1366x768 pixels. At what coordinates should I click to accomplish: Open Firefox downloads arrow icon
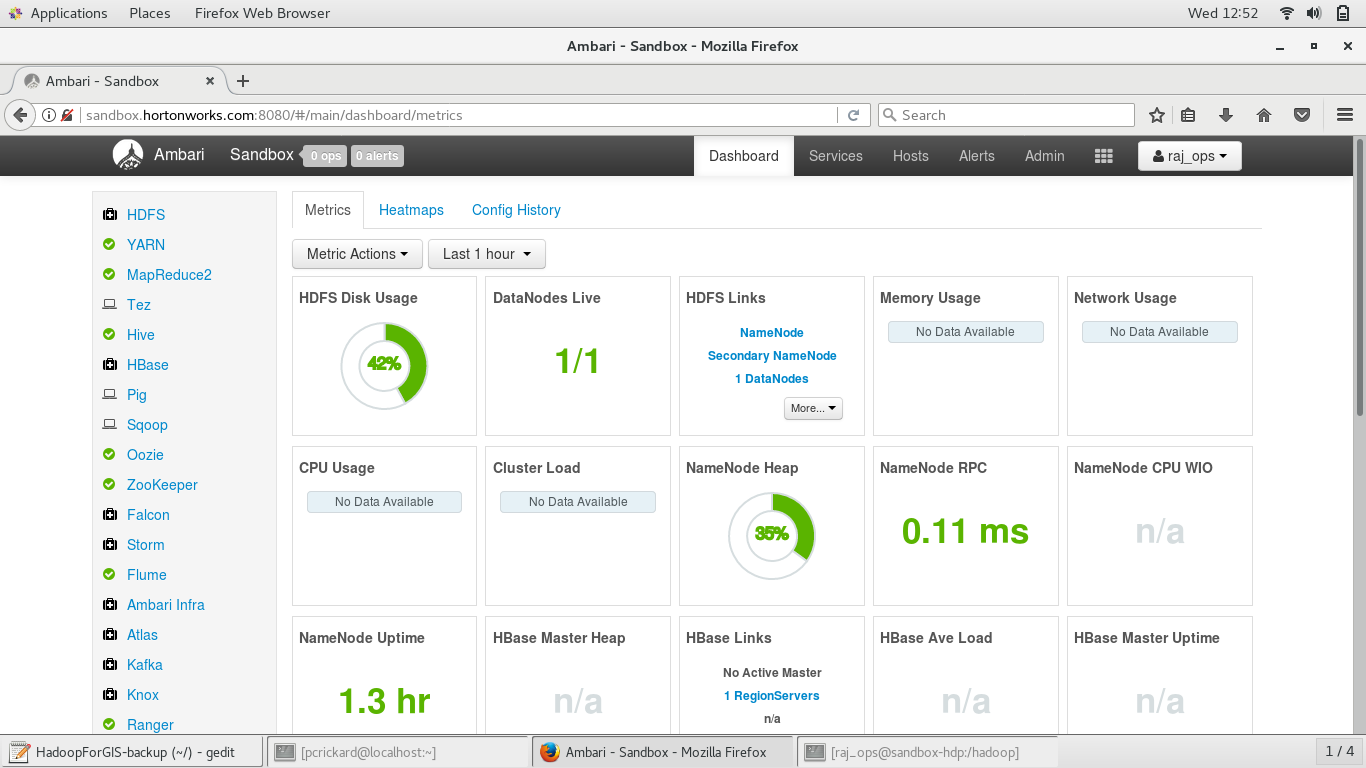tap(1226, 115)
